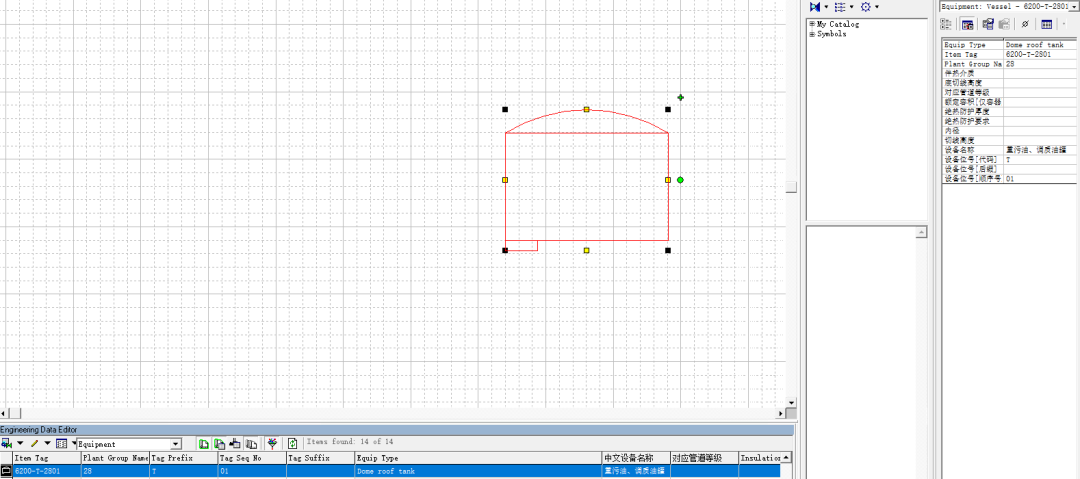Click the right-side yellow handle of the tank
Screen dimensions: 1080x479
point(667,180)
